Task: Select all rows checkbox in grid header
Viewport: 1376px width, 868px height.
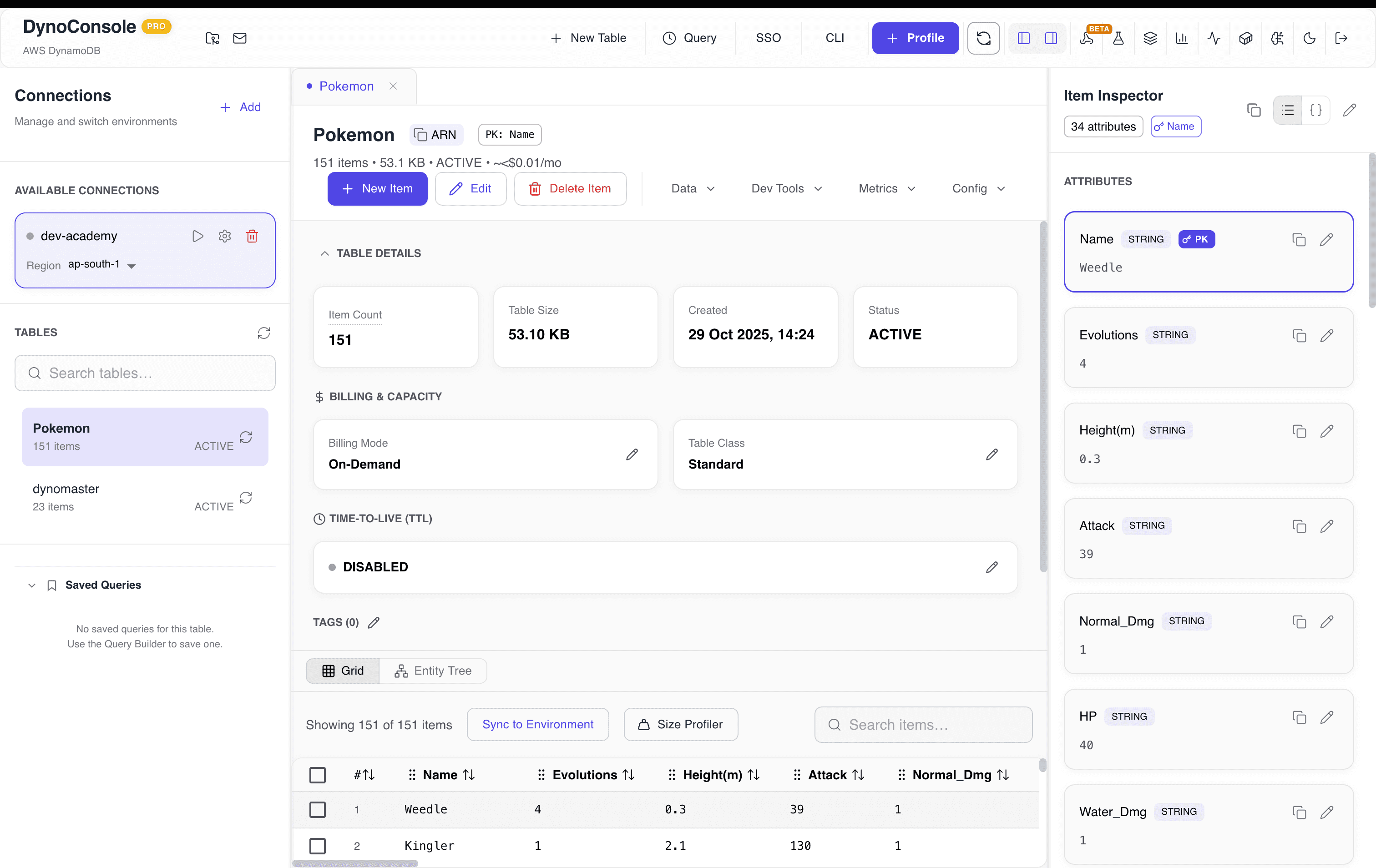Action: [x=318, y=776]
